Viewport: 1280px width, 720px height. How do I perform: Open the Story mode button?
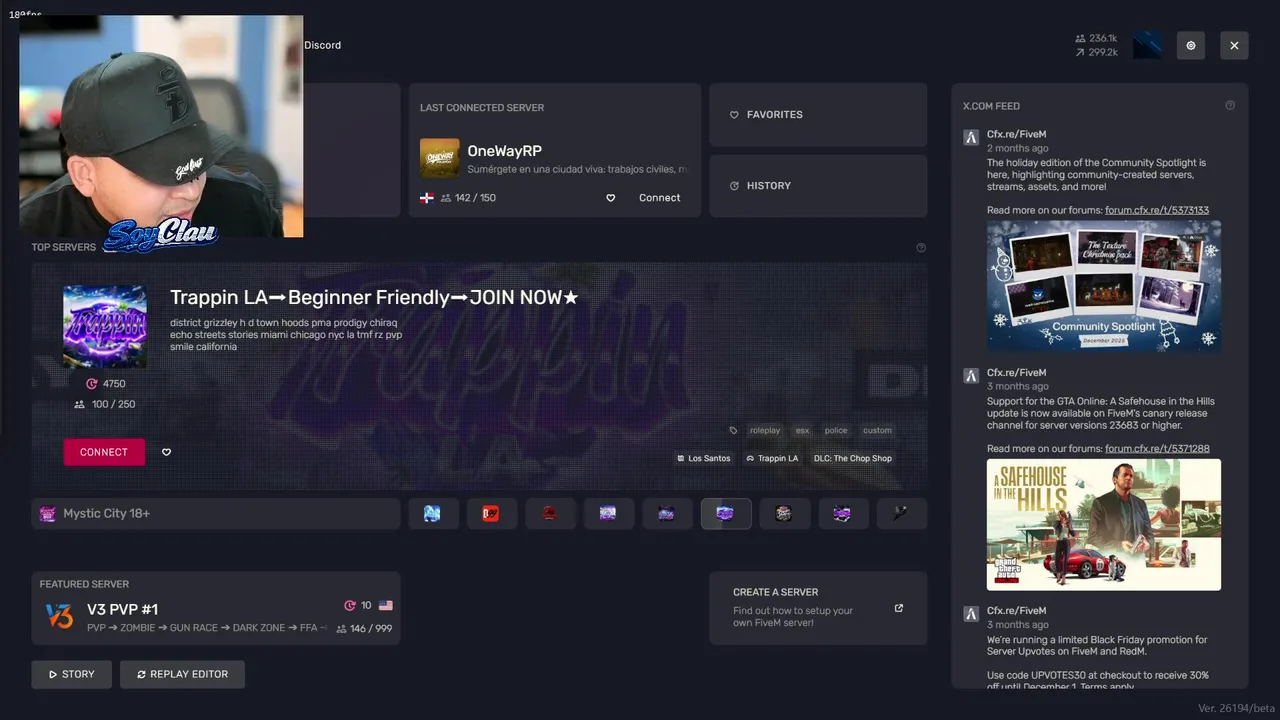point(72,674)
